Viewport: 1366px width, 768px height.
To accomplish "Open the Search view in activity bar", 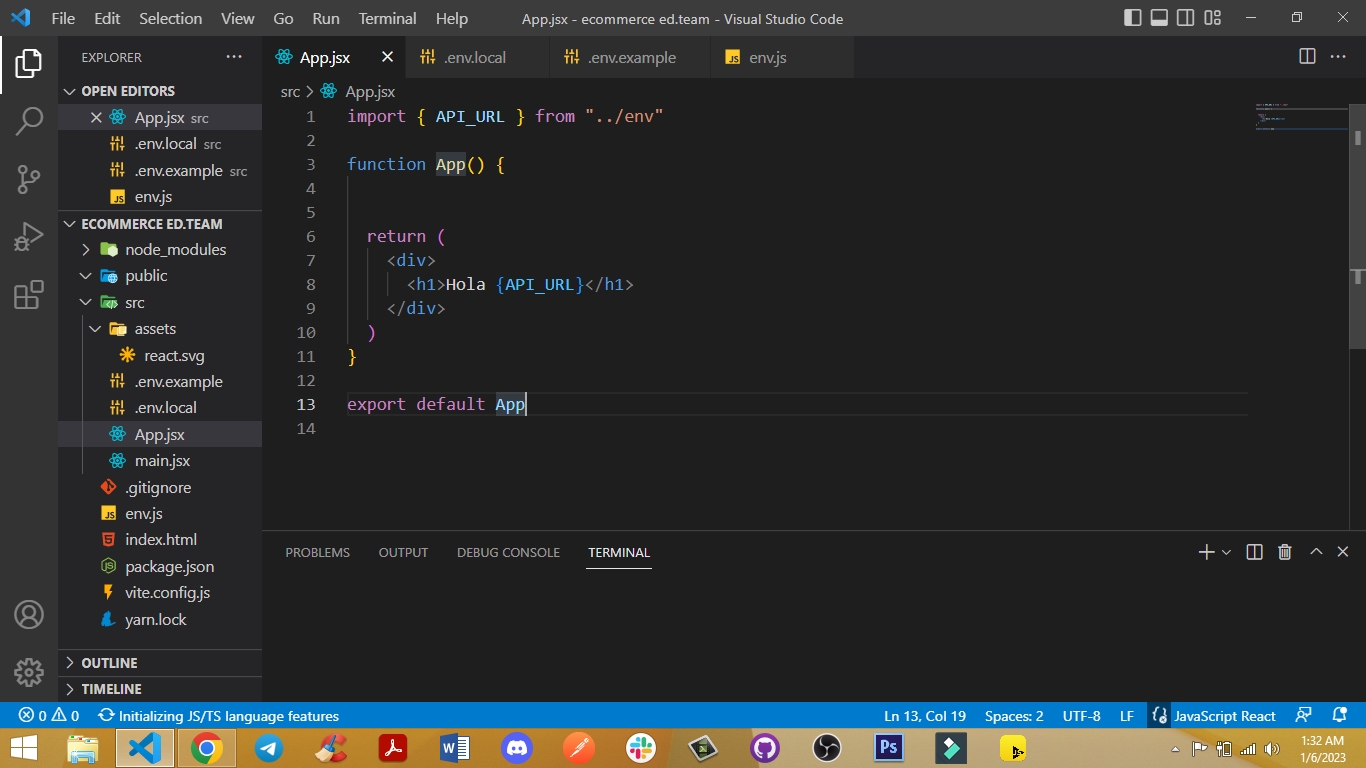I will (x=29, y=122).
